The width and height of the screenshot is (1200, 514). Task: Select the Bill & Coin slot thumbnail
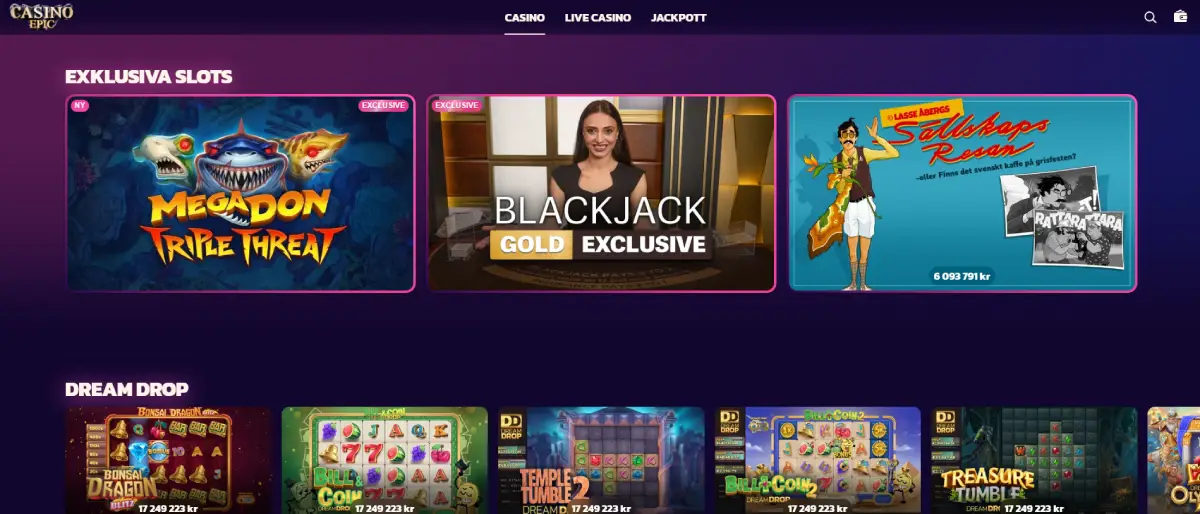coord(385,460)
